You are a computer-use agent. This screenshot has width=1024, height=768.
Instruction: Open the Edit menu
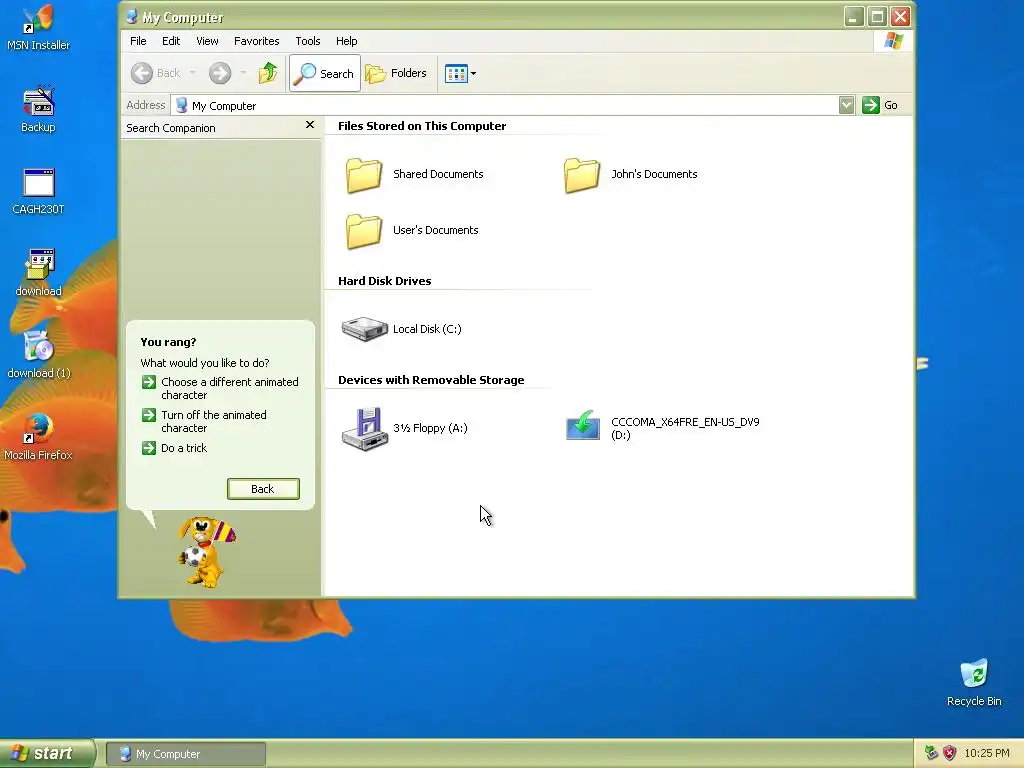171,41
